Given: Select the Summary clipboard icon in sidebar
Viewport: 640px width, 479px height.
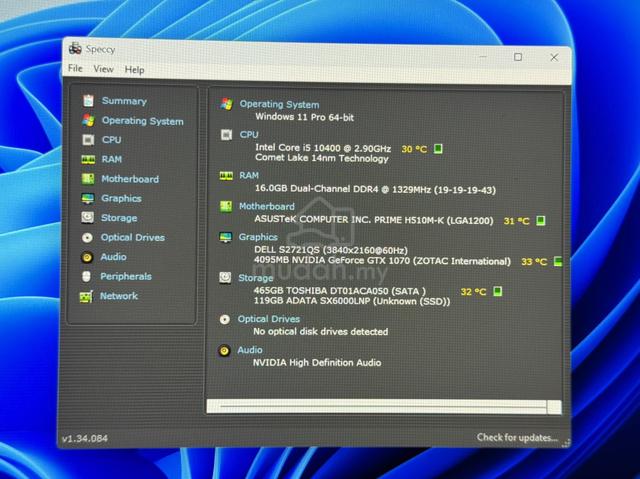Looking at the screenshot, I should [88, 100].
